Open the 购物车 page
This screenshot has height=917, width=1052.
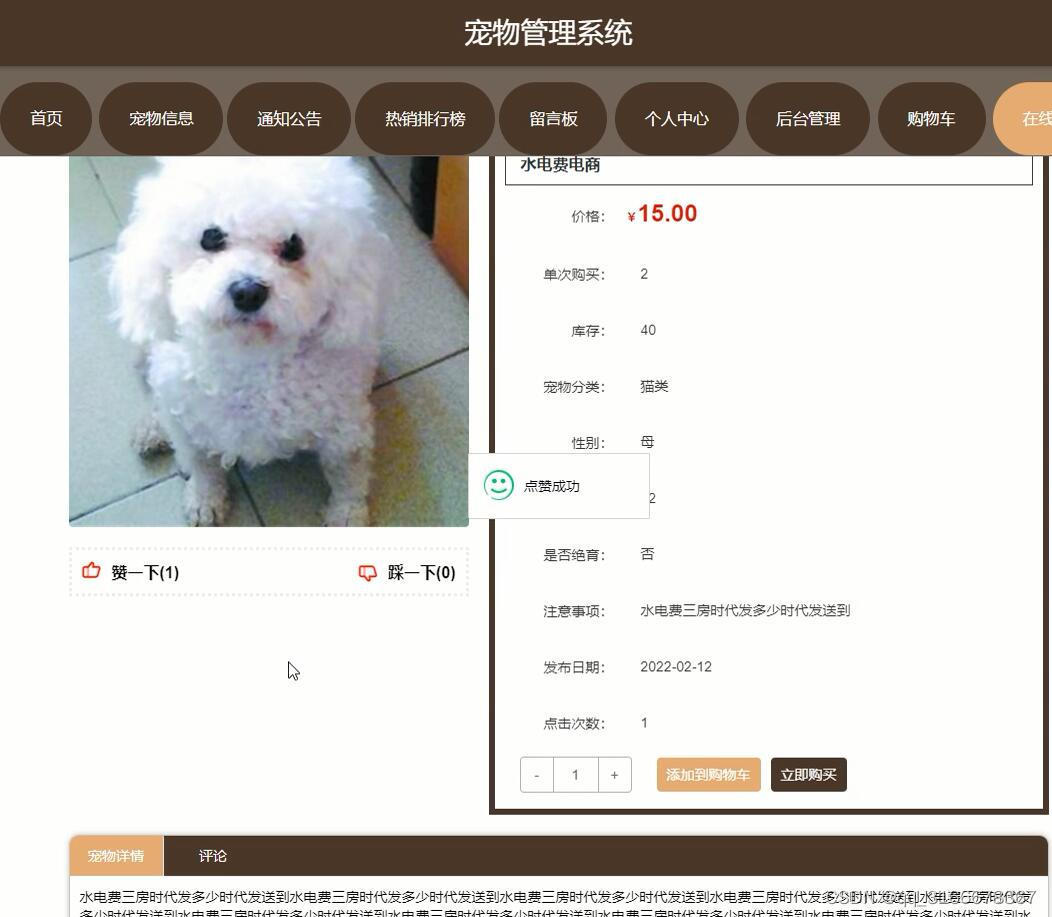(931, 119)
